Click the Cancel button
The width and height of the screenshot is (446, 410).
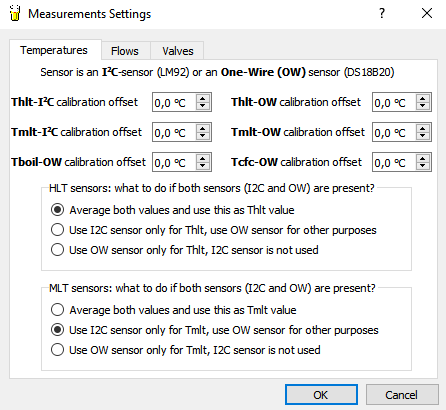[x=402, y=395]
